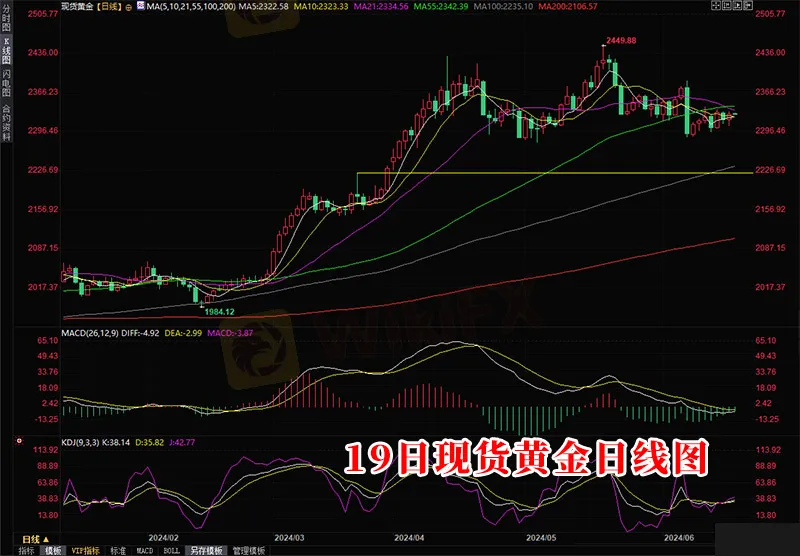Click the D:35.82 value
Viewport: 800px width, 556px height.
coord(149,442)
